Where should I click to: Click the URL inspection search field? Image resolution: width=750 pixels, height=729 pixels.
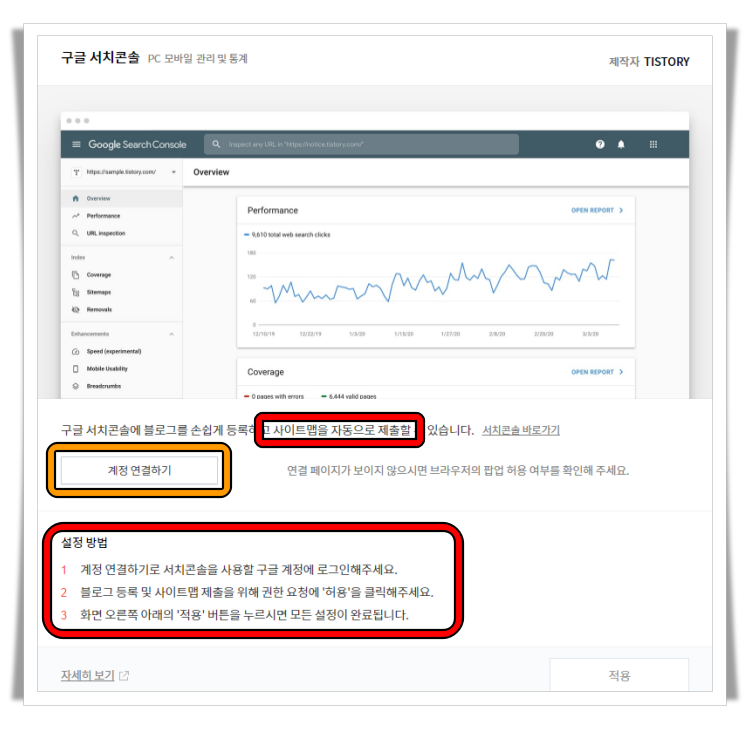[x=361, y=144]
